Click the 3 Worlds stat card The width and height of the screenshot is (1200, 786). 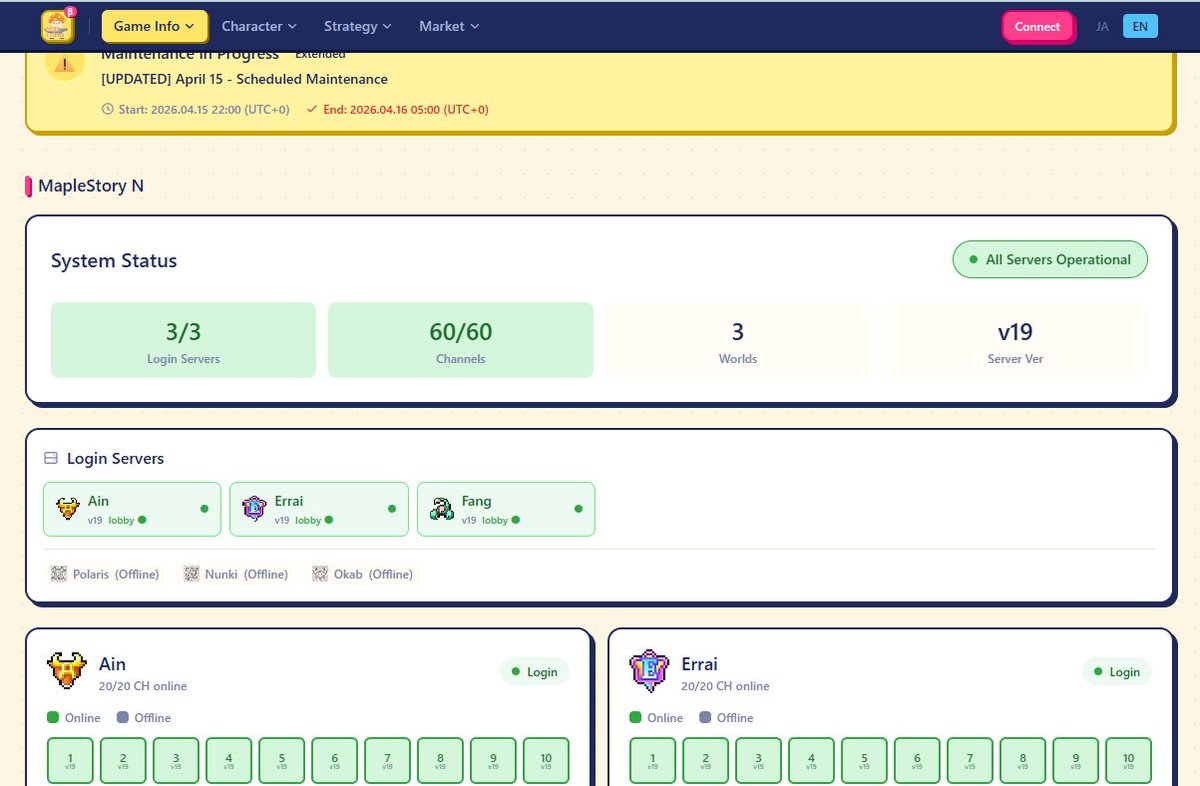738,341
